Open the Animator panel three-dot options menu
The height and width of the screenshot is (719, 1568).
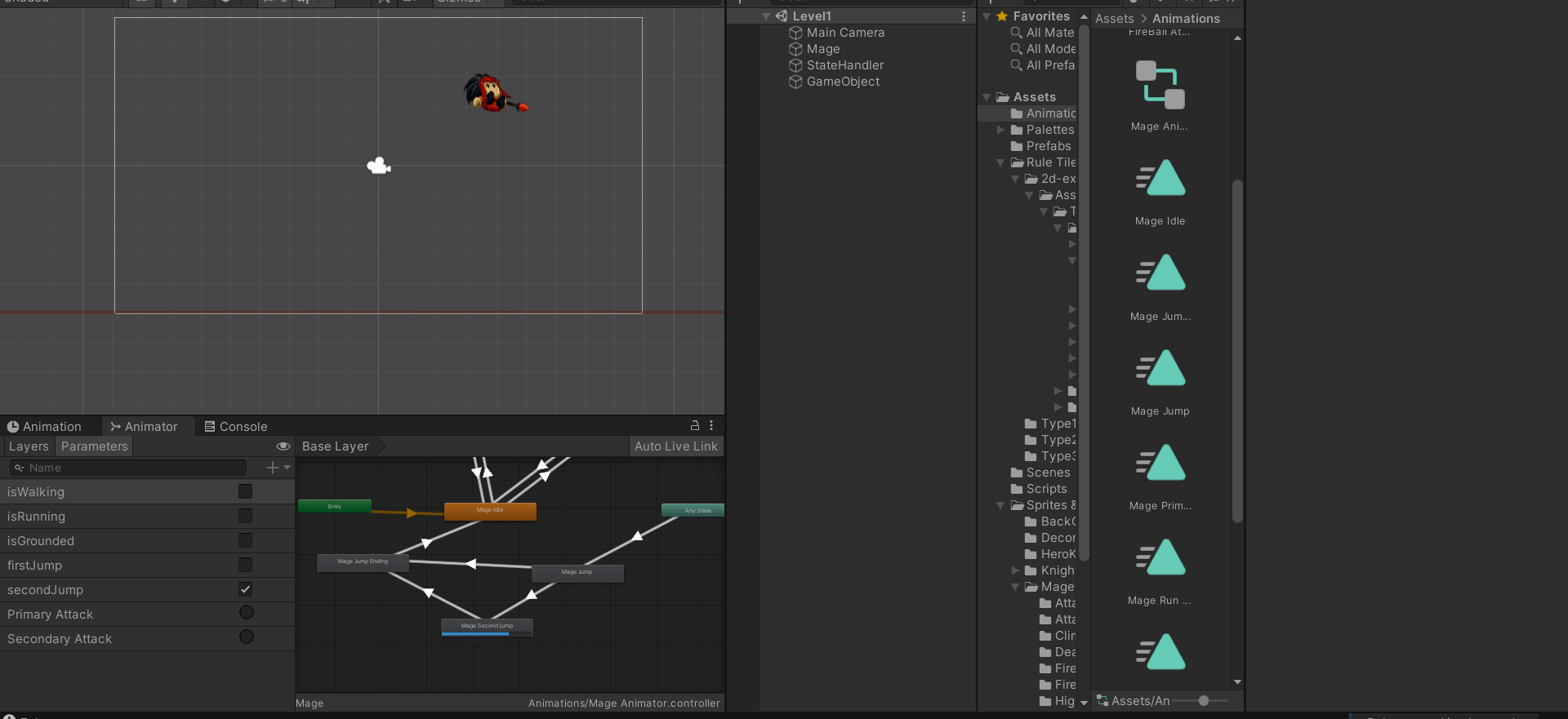point(711,426)
